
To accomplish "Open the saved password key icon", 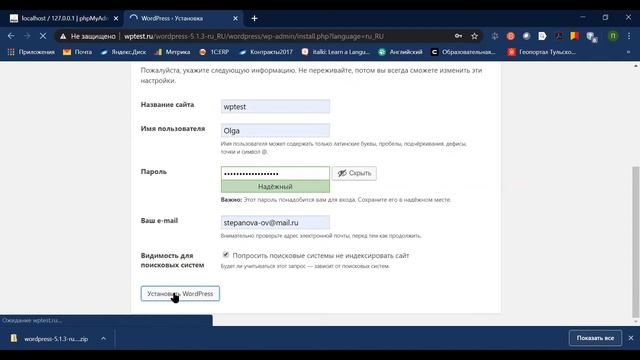I will [x=458, y=36].
